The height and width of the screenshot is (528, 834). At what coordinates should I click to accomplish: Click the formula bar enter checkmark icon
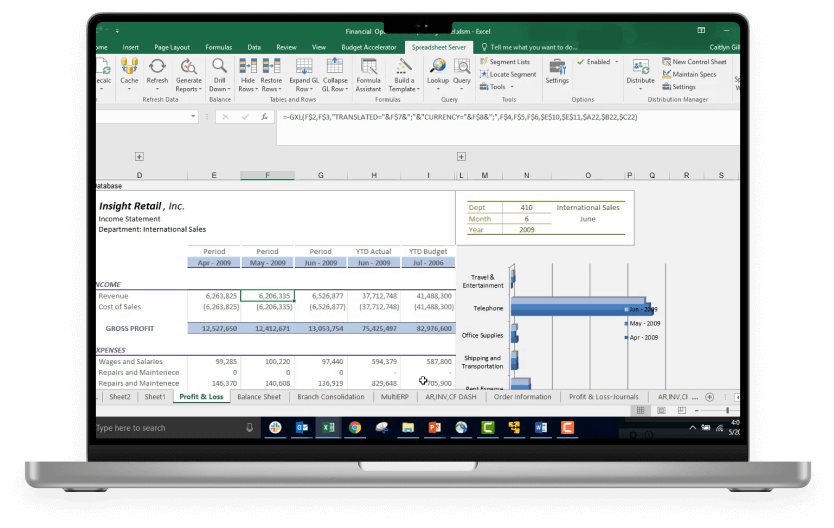coord(245,117)
